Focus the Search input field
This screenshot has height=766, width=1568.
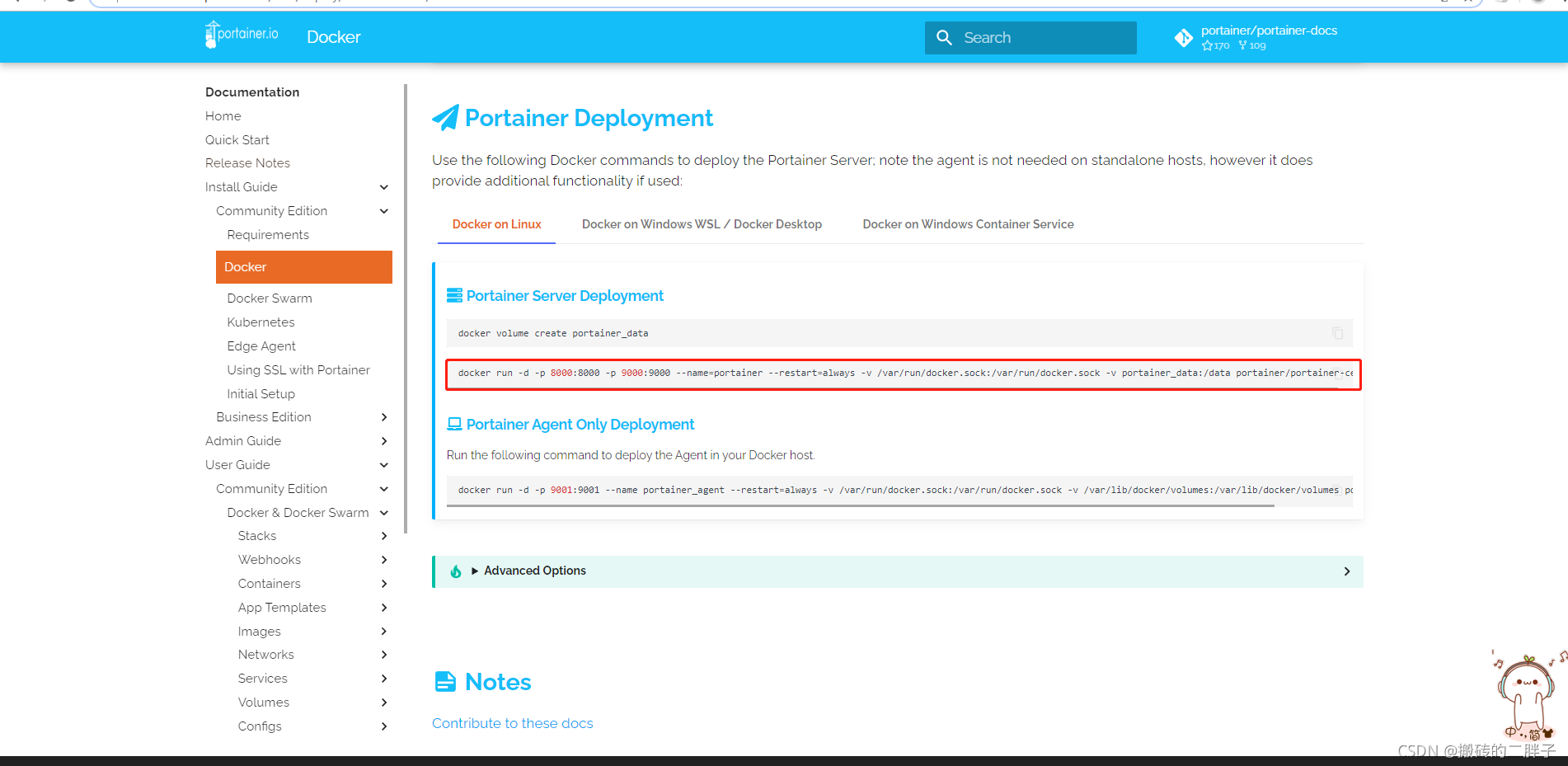(x=1030, y=38)
